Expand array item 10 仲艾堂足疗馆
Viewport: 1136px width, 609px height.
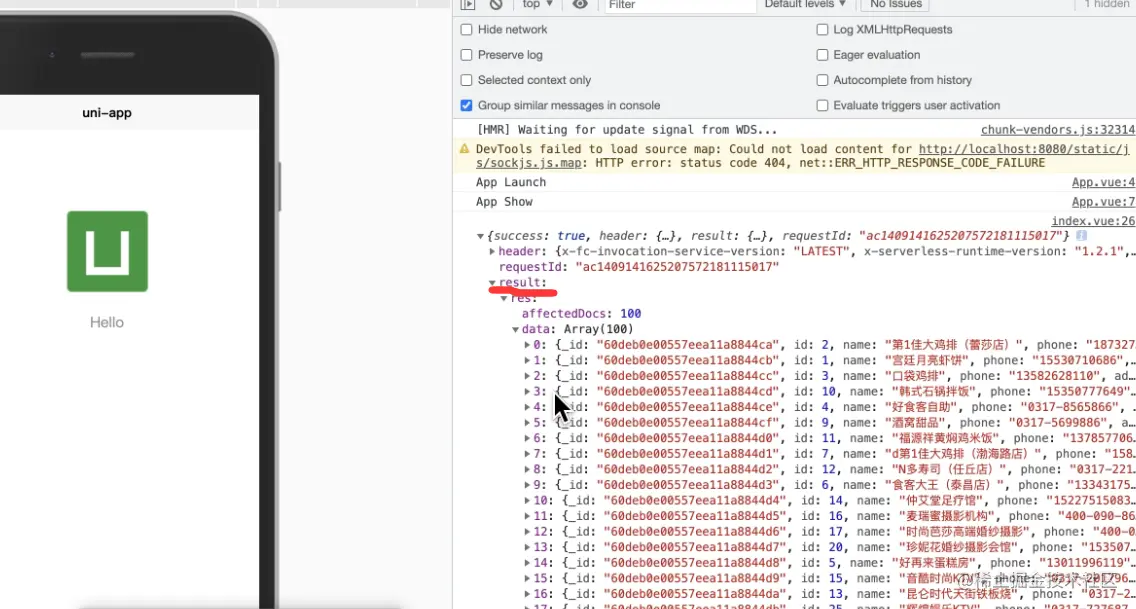coord(527,501)
